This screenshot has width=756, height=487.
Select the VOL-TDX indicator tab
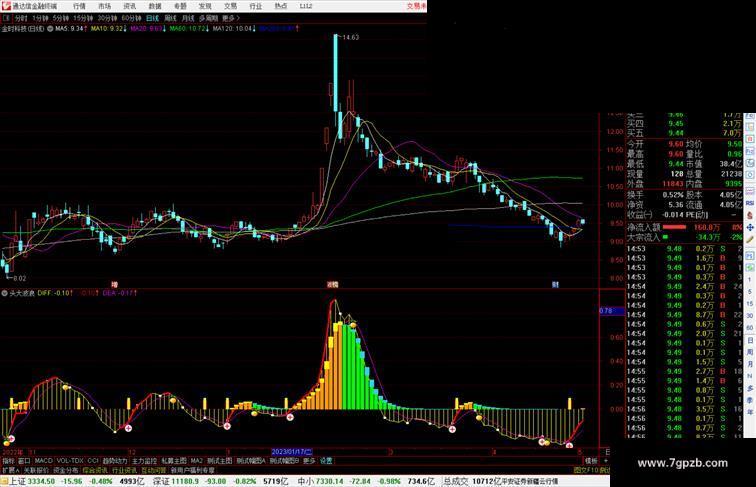point(70,461)
